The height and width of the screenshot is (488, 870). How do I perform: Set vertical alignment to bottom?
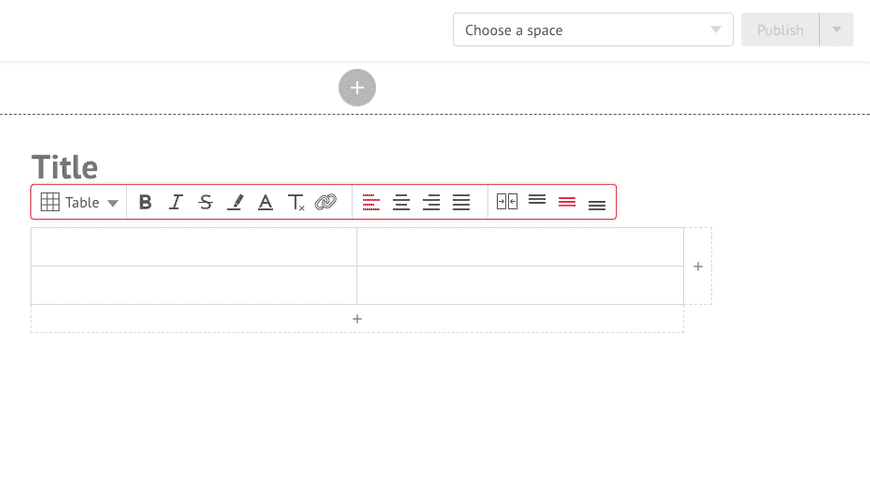click(x=597, y=206)
